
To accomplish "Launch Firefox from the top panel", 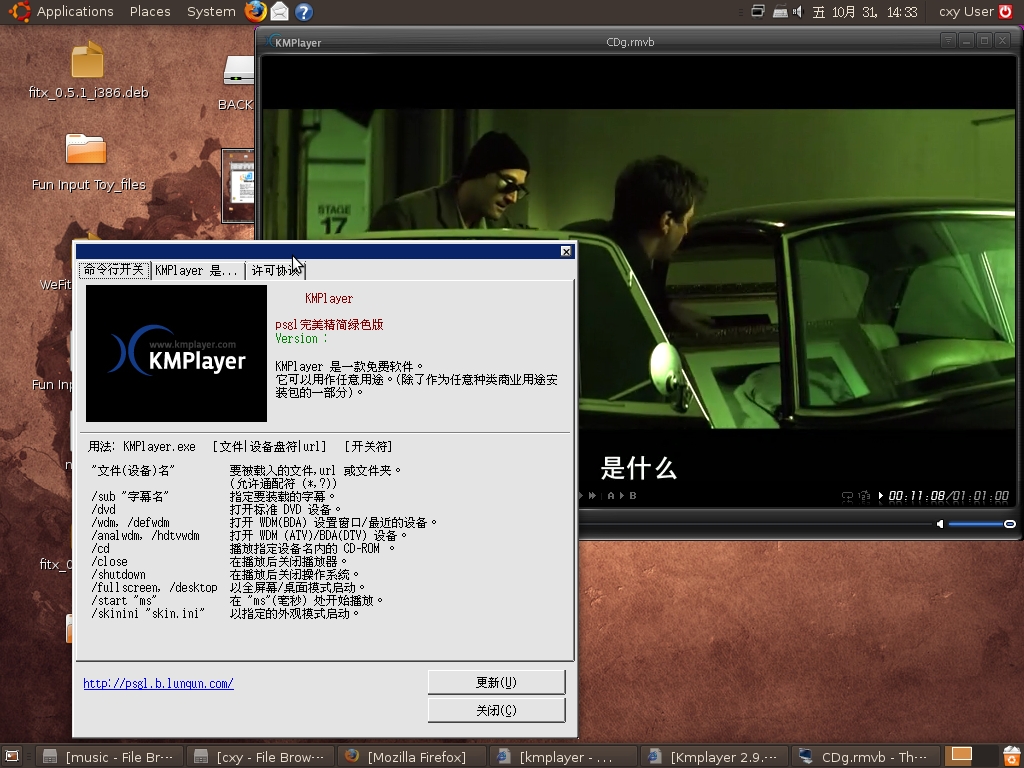I will pyautogui.click(x=255, y=12).
